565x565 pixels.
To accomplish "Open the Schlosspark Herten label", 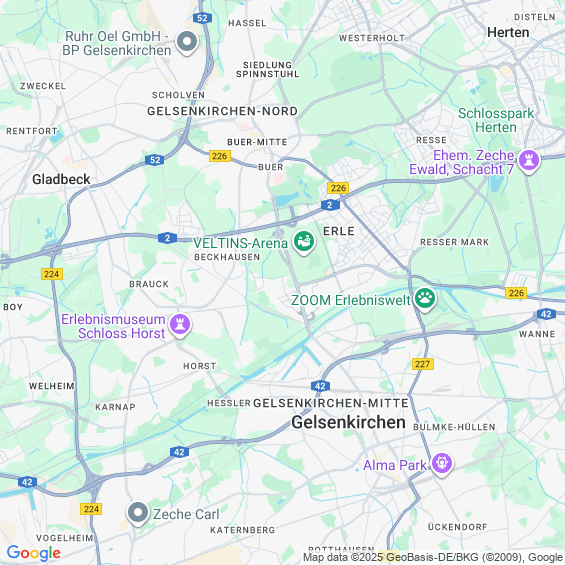I will (x=496, y=120).
